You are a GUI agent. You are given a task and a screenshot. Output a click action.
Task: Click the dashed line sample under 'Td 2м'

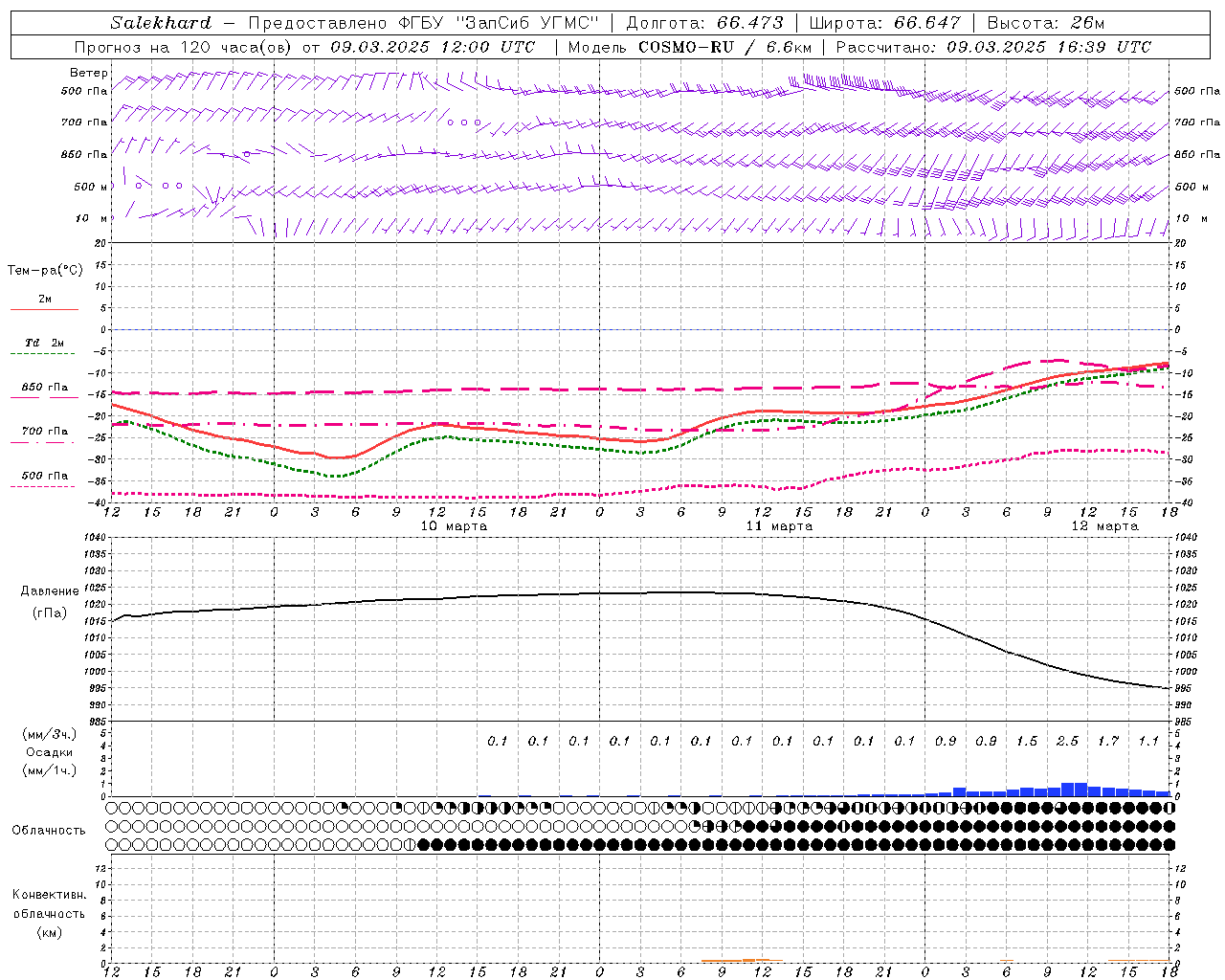coord(43,354)
